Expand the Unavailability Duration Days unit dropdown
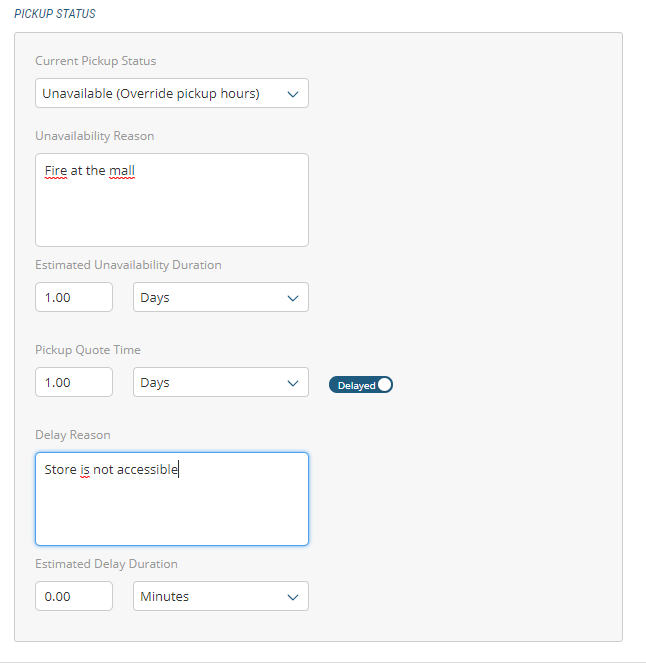This screenshot has height=664, width=646. (x=220, y=297)
